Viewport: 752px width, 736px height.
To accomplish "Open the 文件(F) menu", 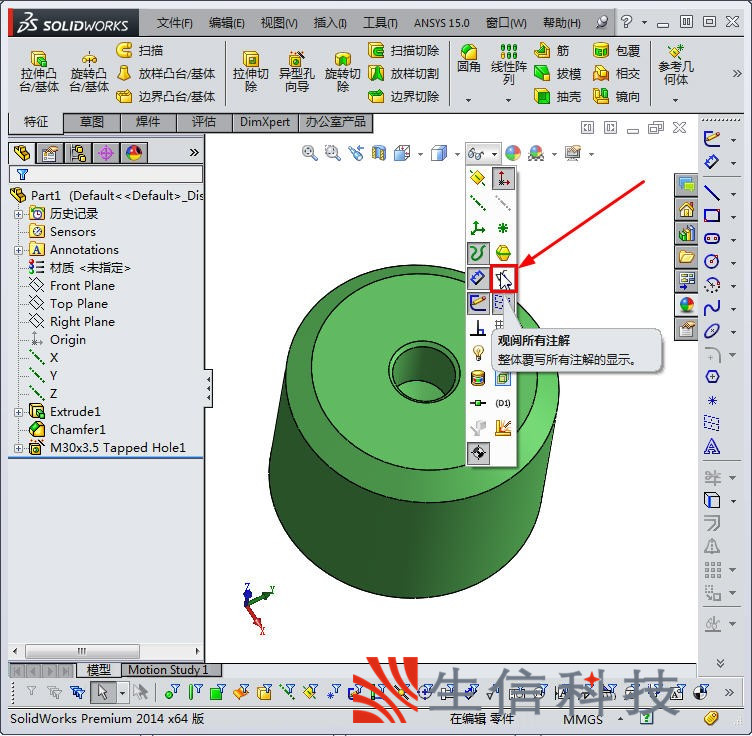I will coord(175,23).
